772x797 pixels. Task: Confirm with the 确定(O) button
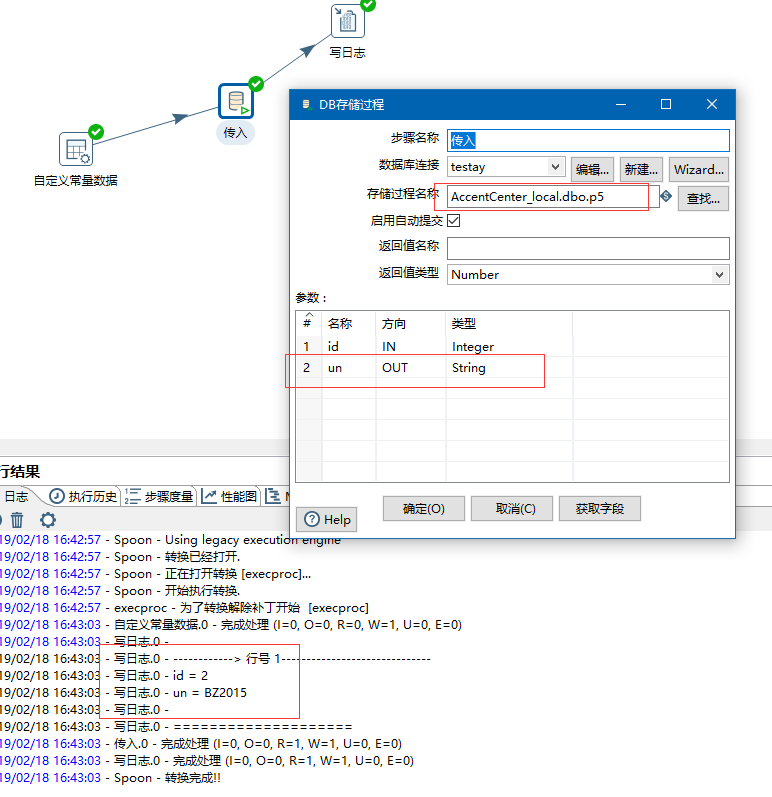(x=423, y=508)
